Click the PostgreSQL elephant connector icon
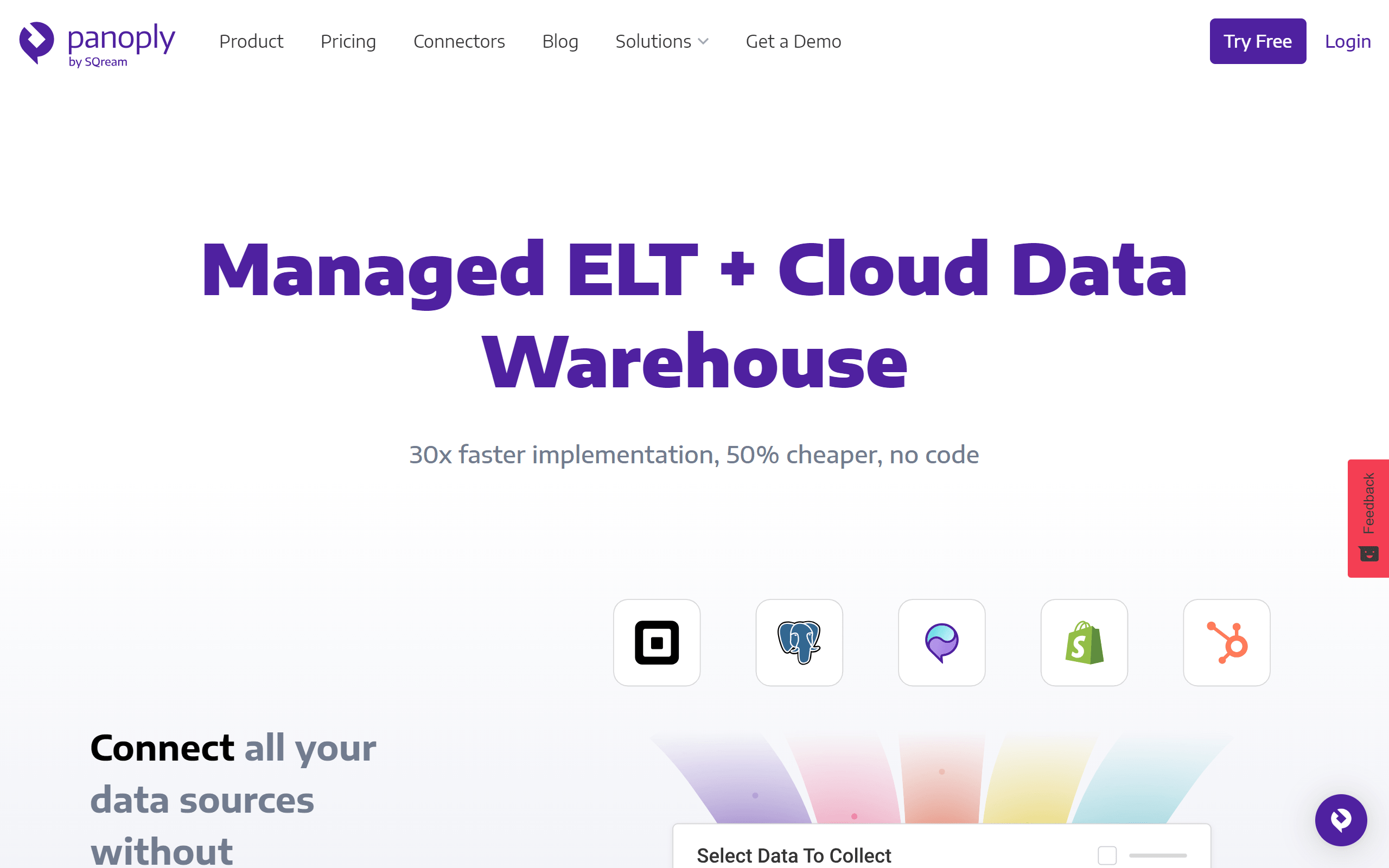Image resolution: width=1389 pixels, height=868 pixels. pos(799,642)
